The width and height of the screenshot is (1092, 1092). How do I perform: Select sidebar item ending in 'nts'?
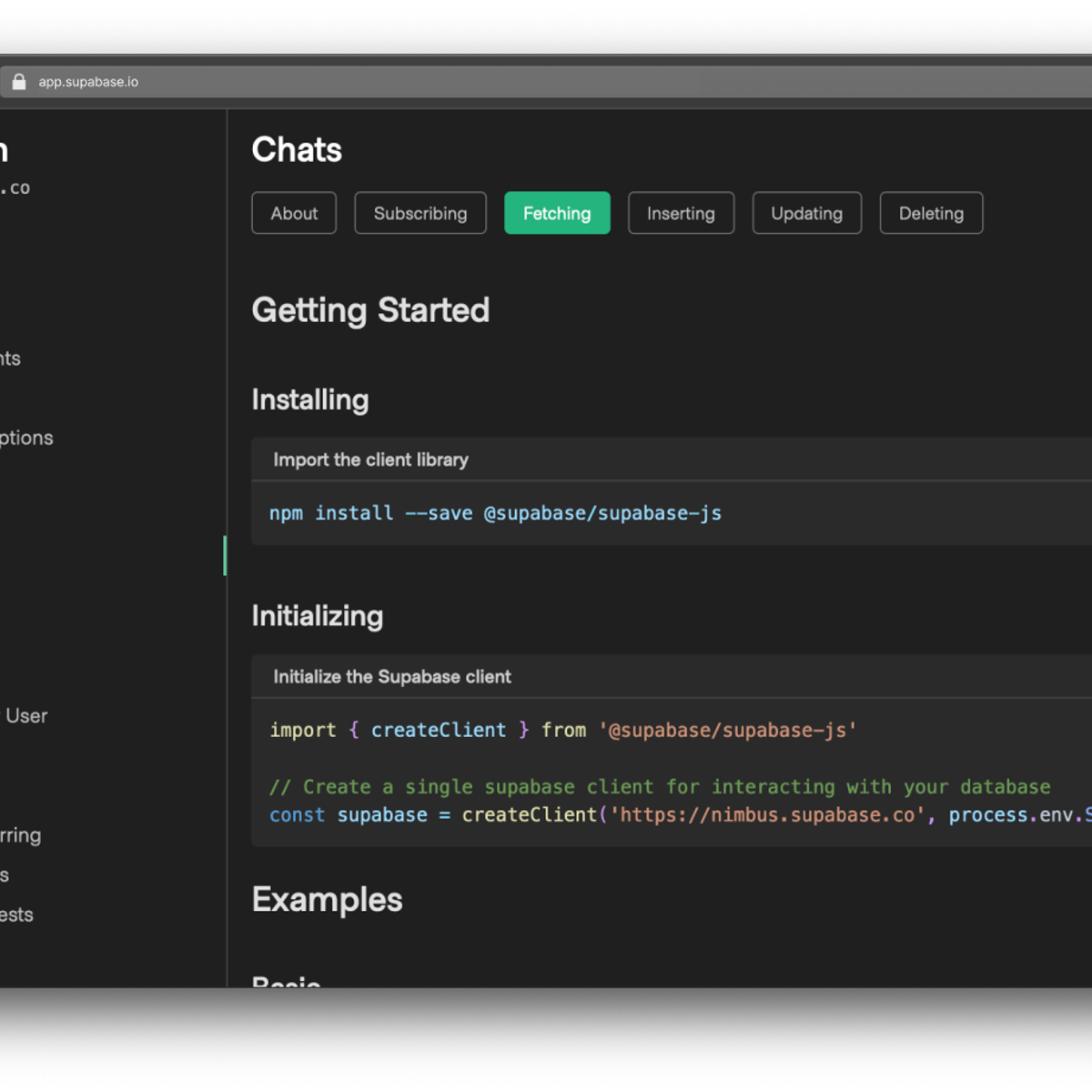pyautogui.click(x=11, y=359)
